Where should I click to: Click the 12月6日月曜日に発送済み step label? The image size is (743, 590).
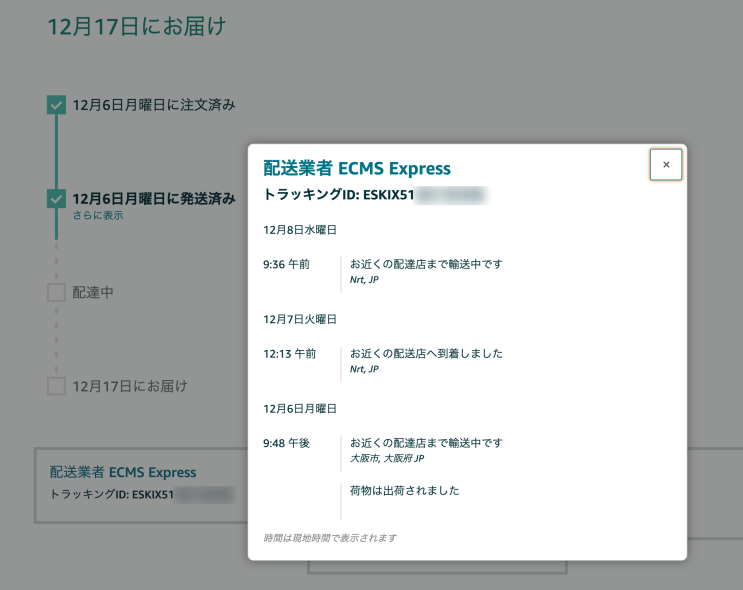(x=154, y=198)
